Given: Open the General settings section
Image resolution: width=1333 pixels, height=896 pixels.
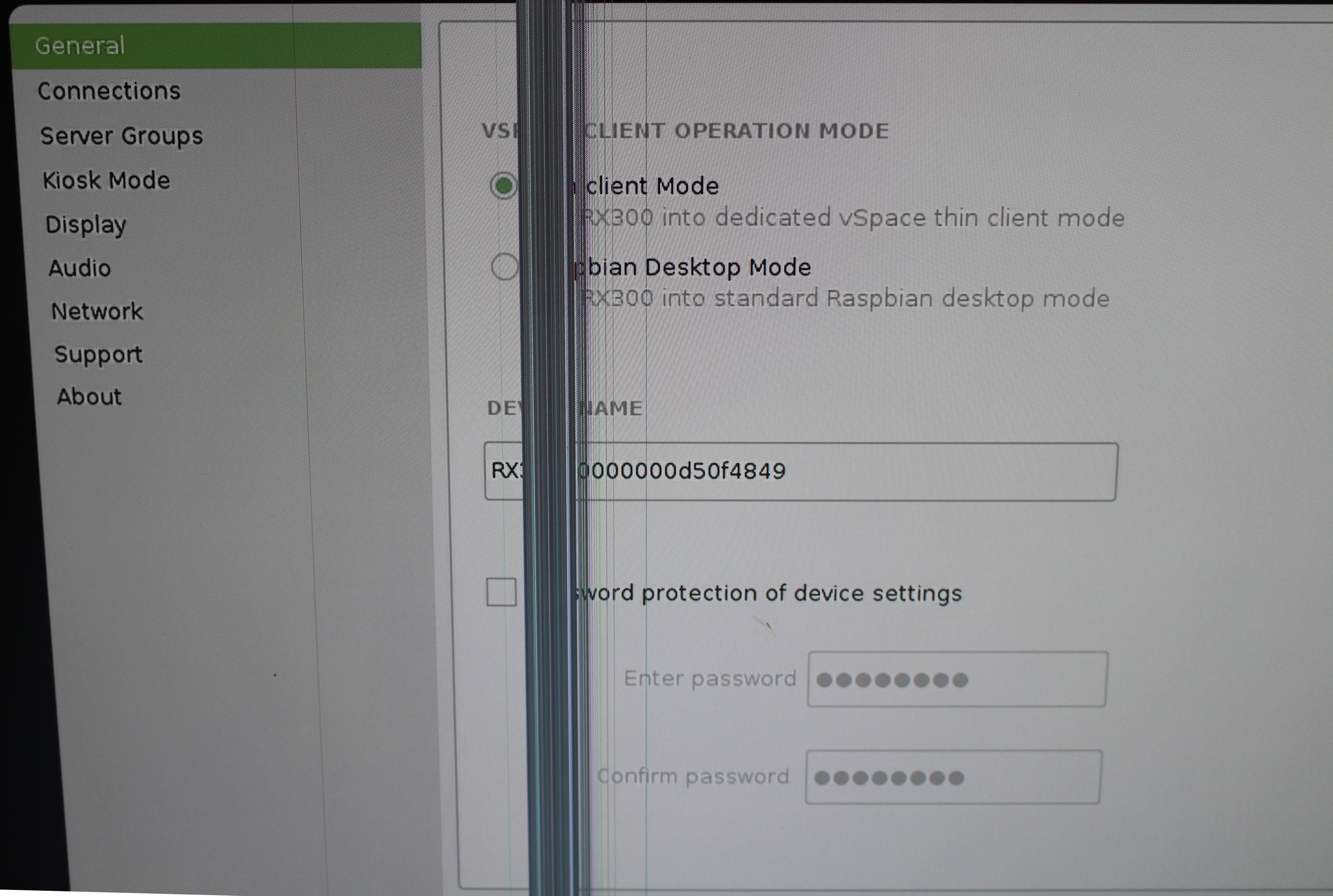Looking at the screenshot, I should coord(215,46).
